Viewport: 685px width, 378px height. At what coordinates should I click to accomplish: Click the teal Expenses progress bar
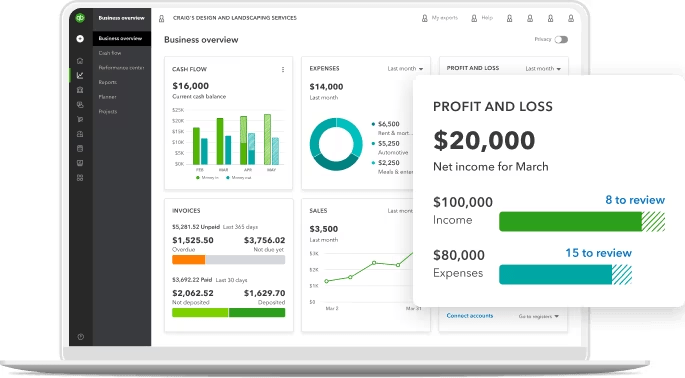coord(566,275)
